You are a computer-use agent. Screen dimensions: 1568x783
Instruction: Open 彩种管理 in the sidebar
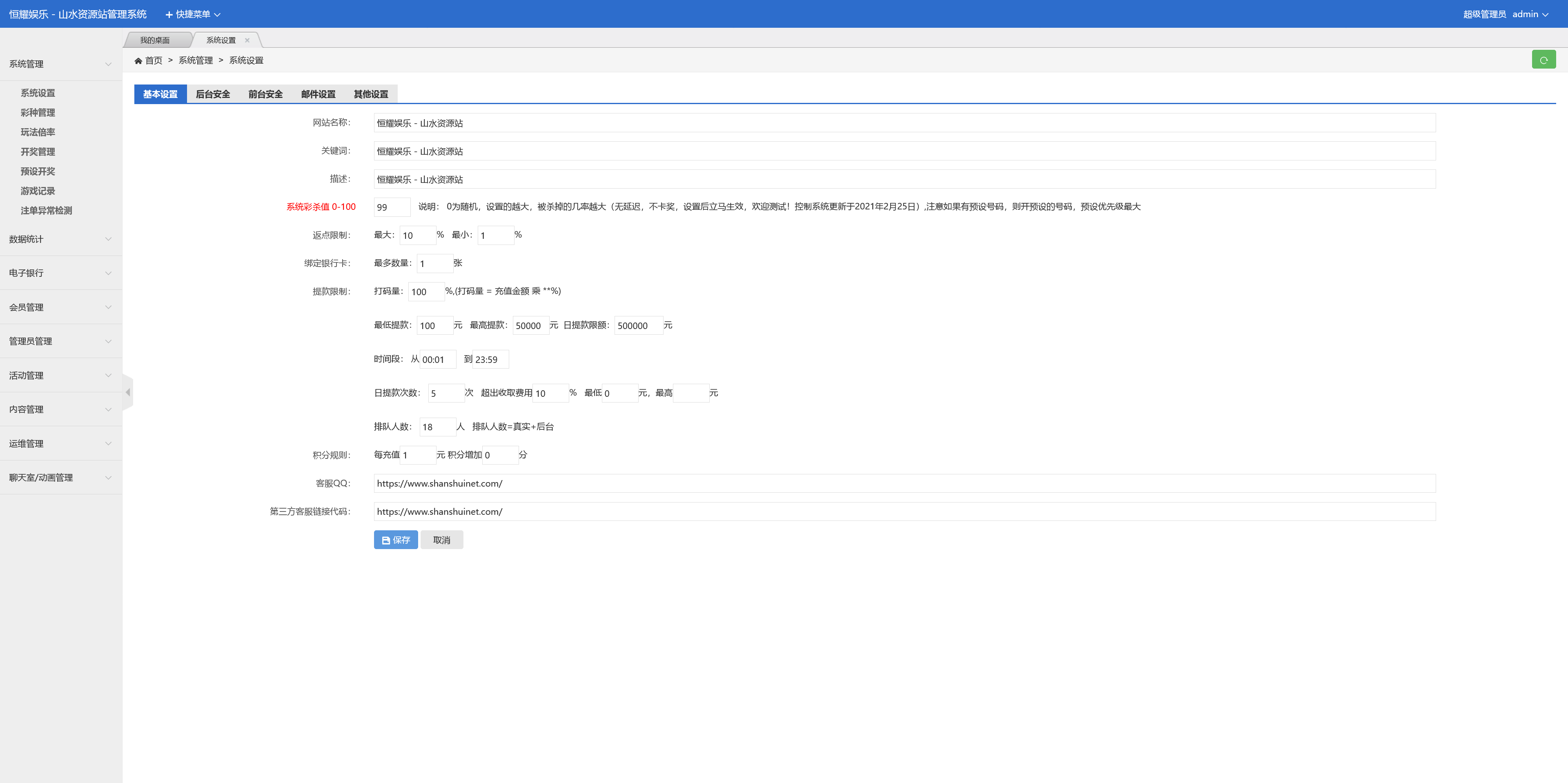pos(38,113)
